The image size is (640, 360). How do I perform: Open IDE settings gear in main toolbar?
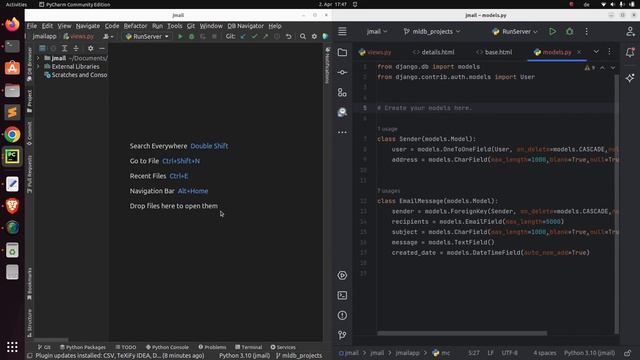click(x=314, y=36)
